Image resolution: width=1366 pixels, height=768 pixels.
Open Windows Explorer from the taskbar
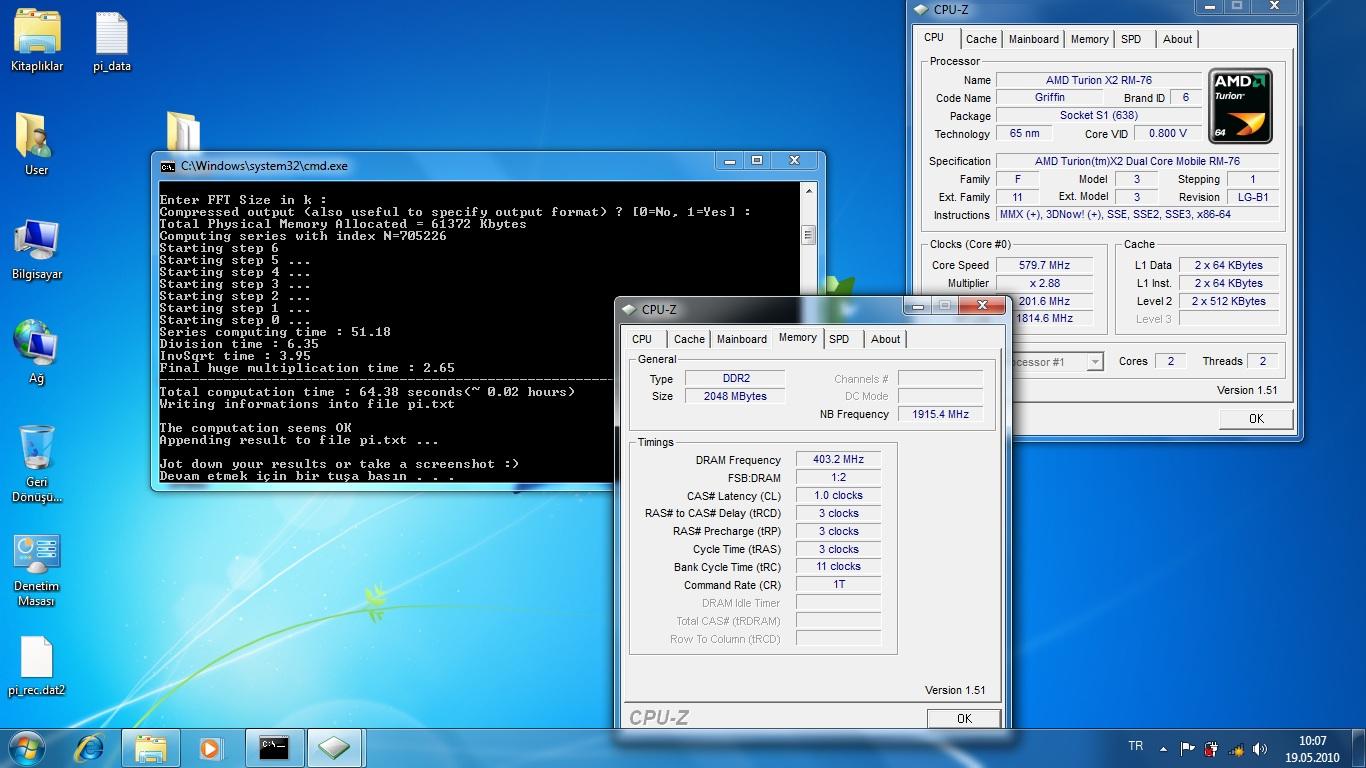(151, 748)
